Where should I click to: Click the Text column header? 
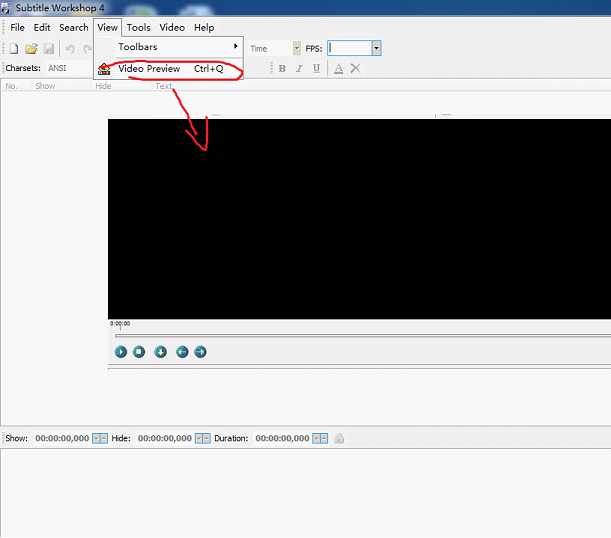pos(163,86)
